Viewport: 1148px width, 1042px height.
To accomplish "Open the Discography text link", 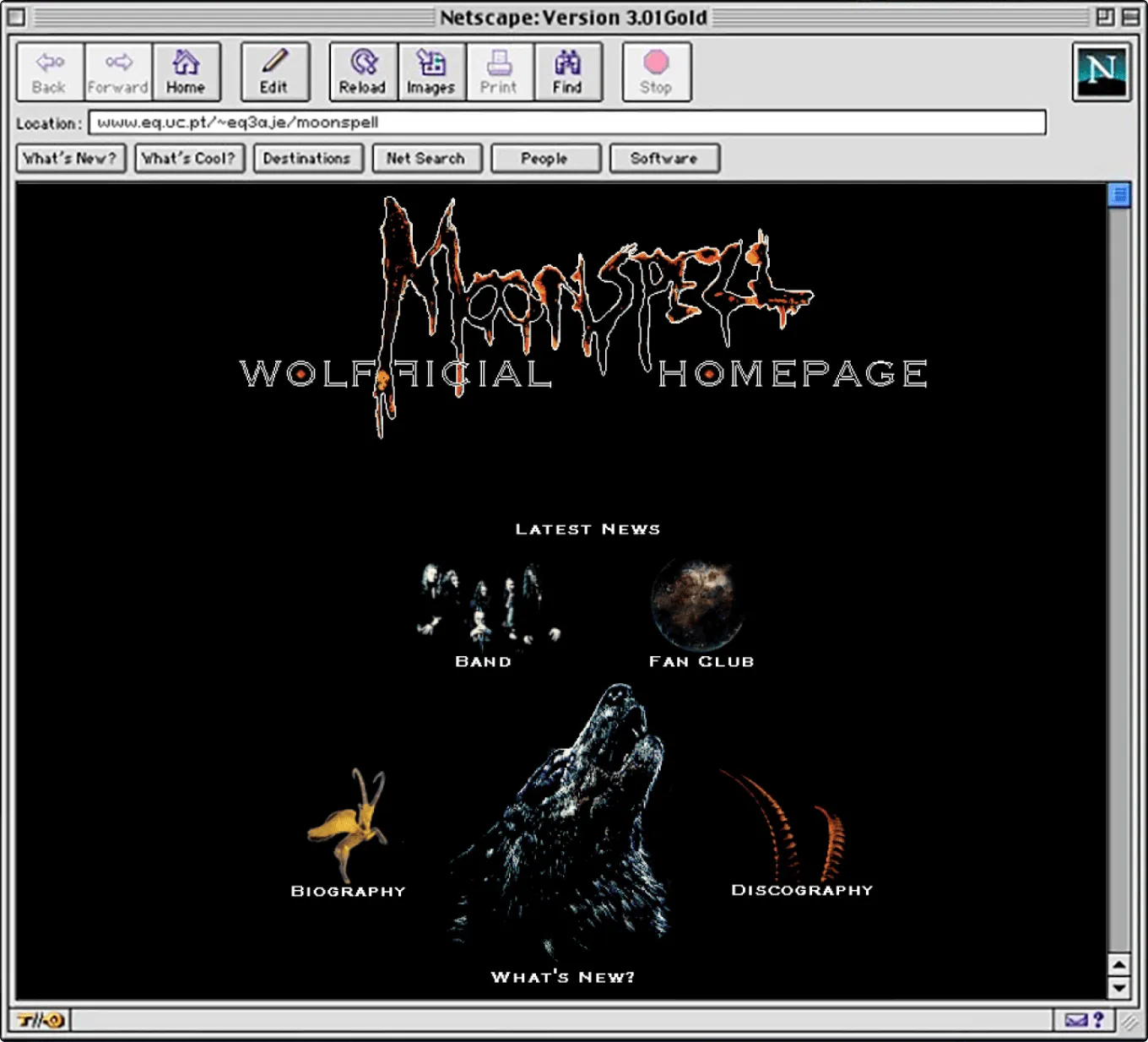I will pyautogui.click(x=802, y=890).
